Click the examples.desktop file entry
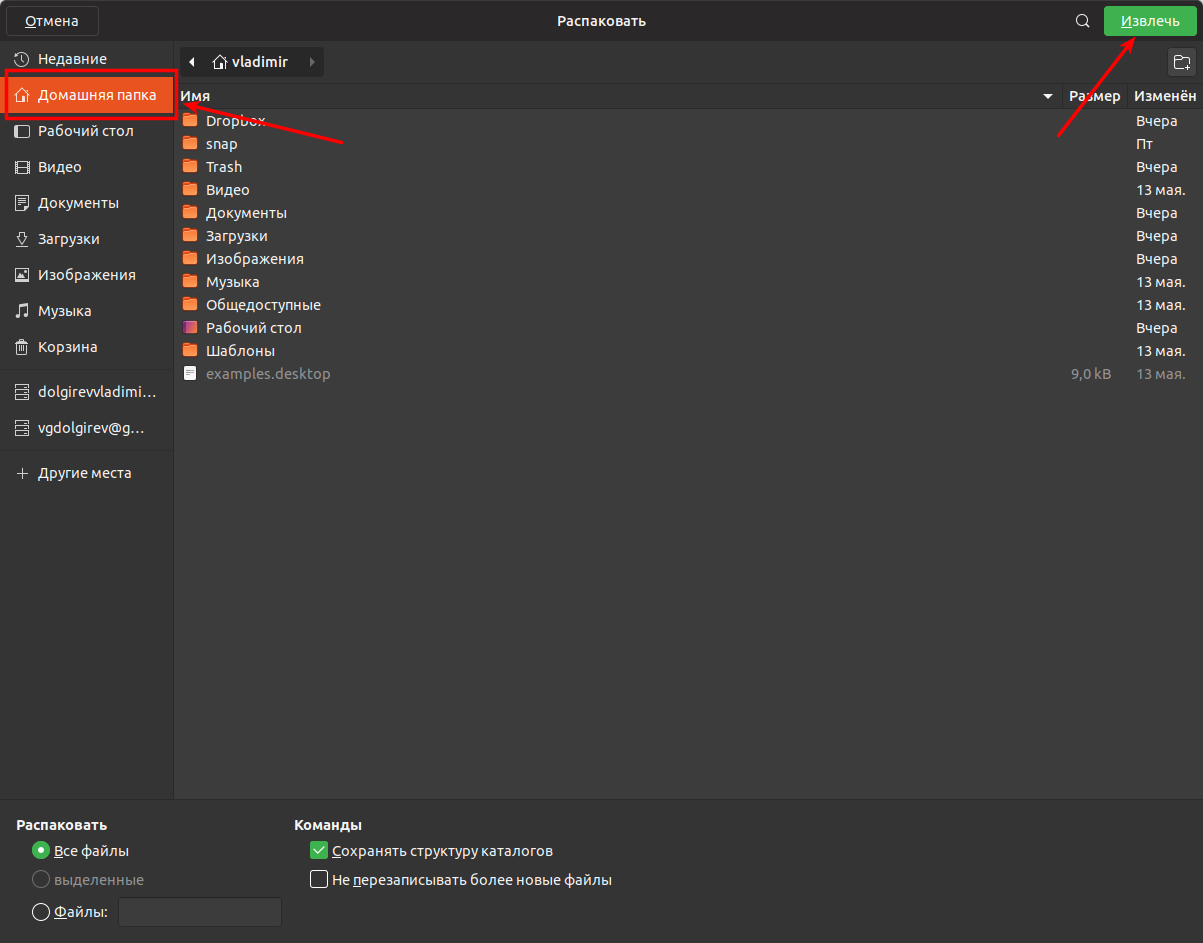The height and width of the screenshot is (943, 1203). 689,374
